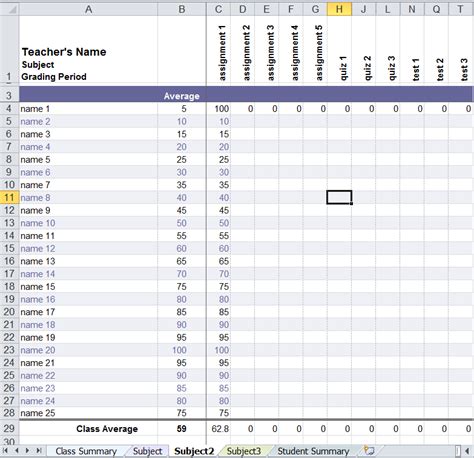Select class average value 59
The image size is (474, 458).
coord(182,429)
